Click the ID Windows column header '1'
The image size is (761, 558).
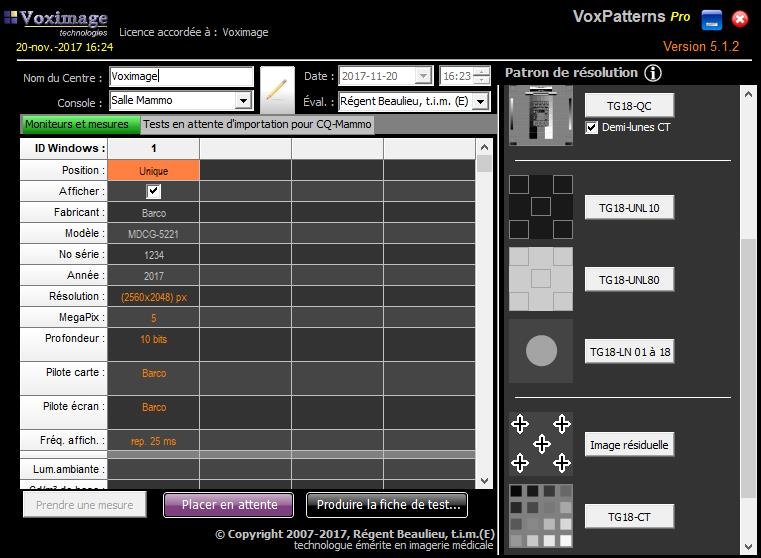[153, 148]
